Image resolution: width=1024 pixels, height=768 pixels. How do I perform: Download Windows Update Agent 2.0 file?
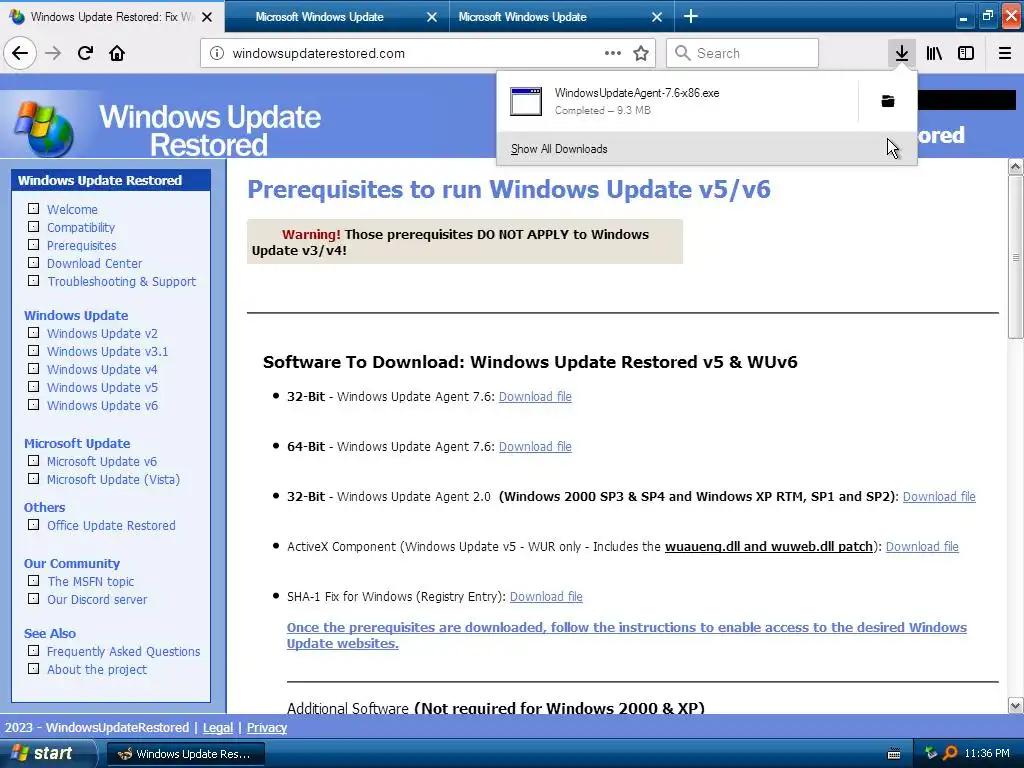[x=939, y=497]
